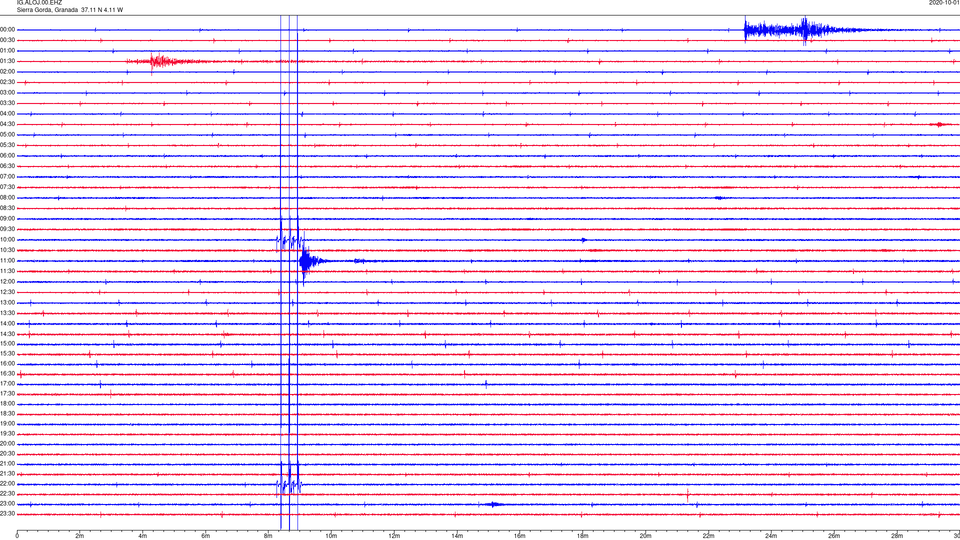The height and width of the screenshot is (540, 960).
Task: Click the 10:00 trace time label
Action: click(x=8, y=239)
